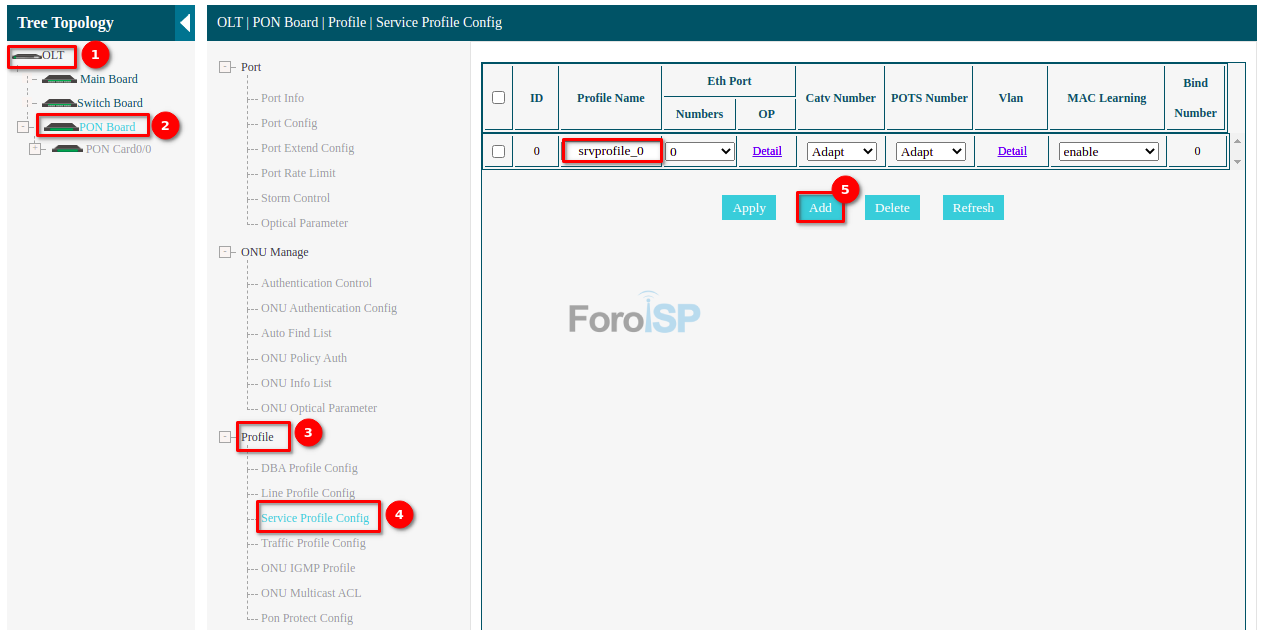Toggle the select-all checkbox in table header
Screen dimensions: 1271x630
pyautogui.click(x=498, y=98)
